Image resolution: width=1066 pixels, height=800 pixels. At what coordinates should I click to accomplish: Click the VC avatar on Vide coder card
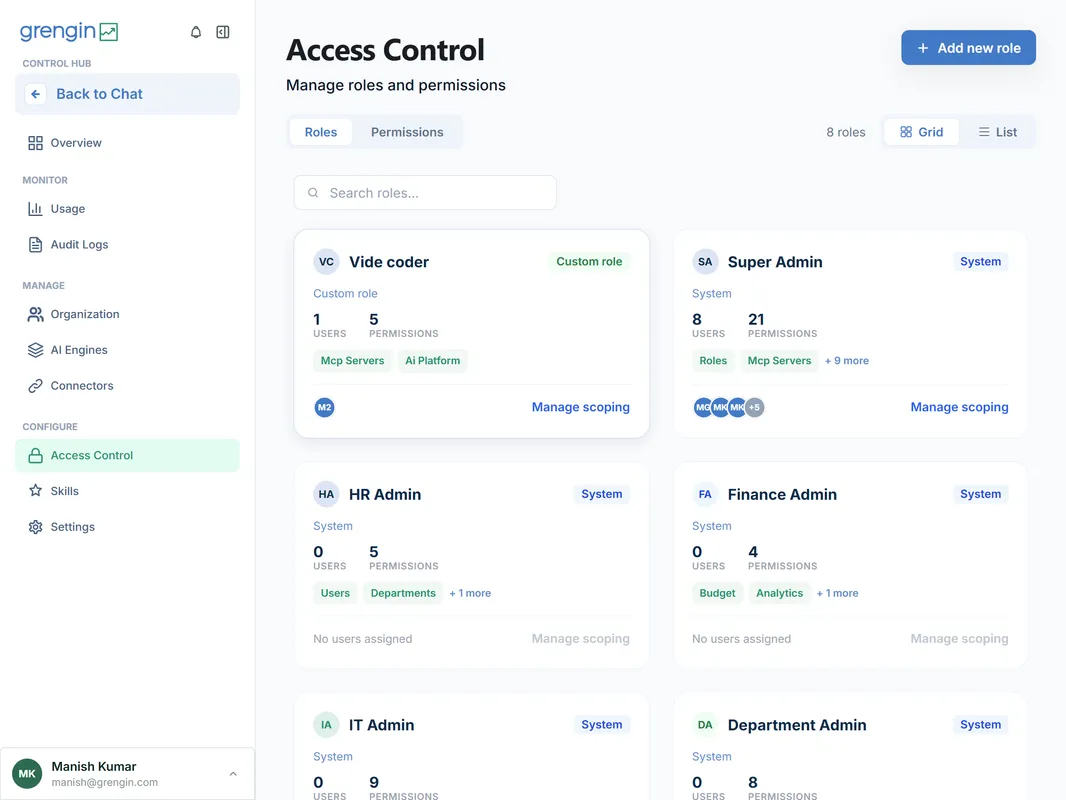[x=326, y=262]
